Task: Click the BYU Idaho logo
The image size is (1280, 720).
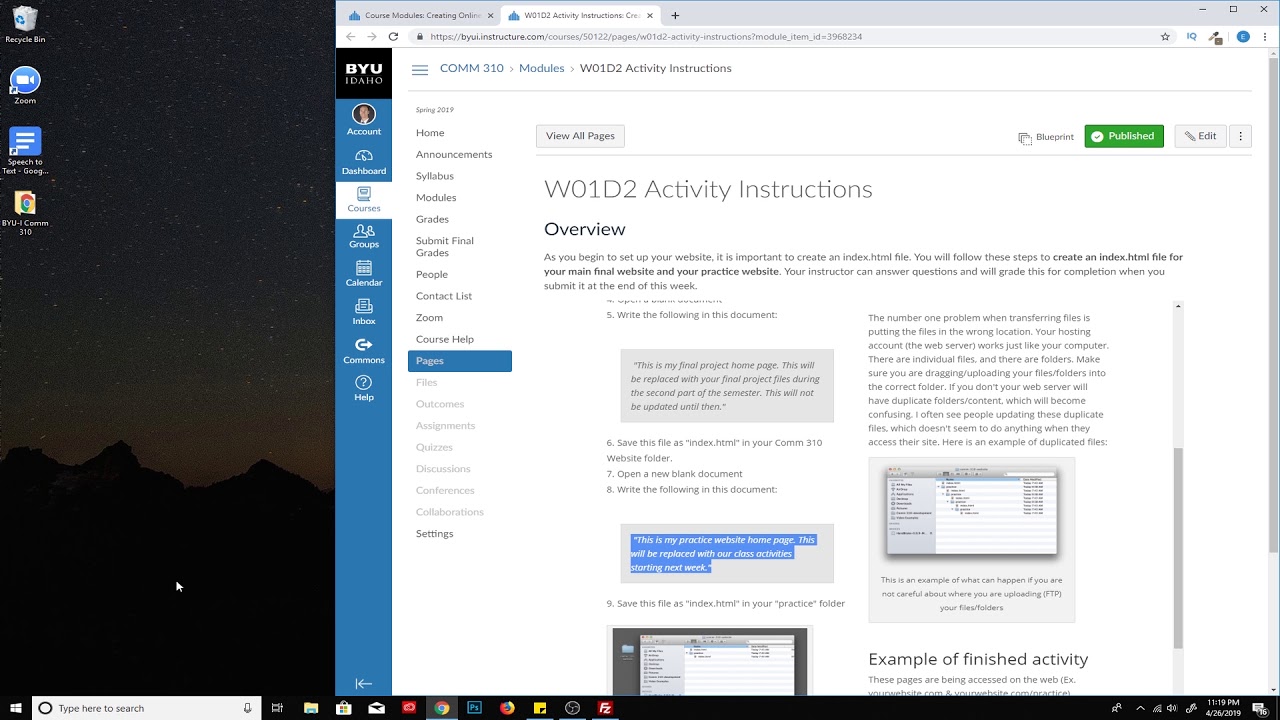Action: (x=364, y=73)
